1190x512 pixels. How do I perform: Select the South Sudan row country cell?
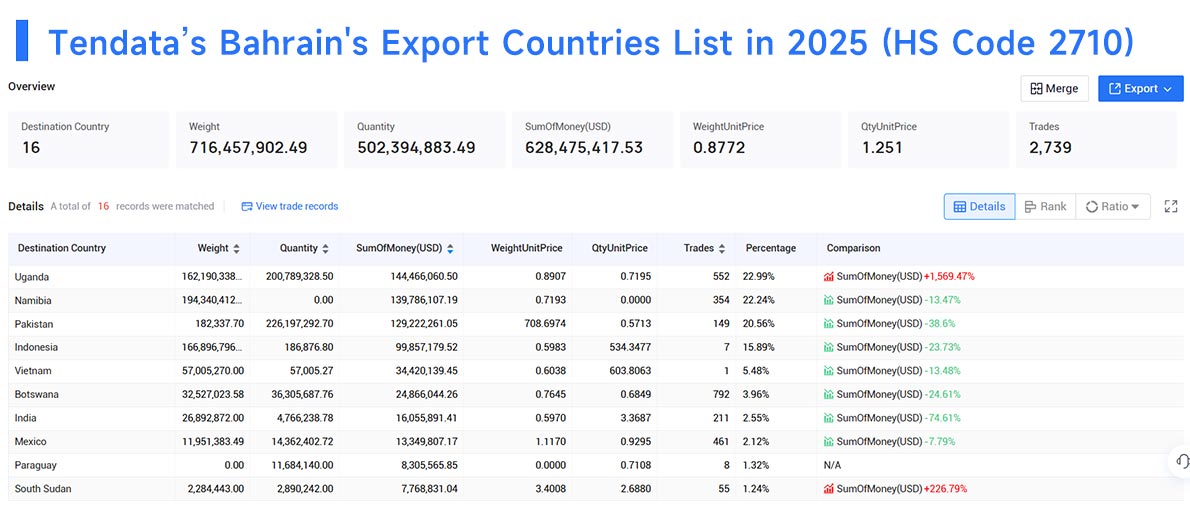(x=92, y=488)
